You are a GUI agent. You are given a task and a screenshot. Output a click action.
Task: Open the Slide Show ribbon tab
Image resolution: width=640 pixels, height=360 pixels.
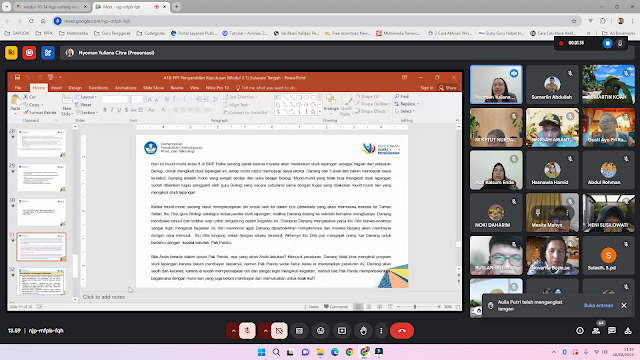coord(153,88)
